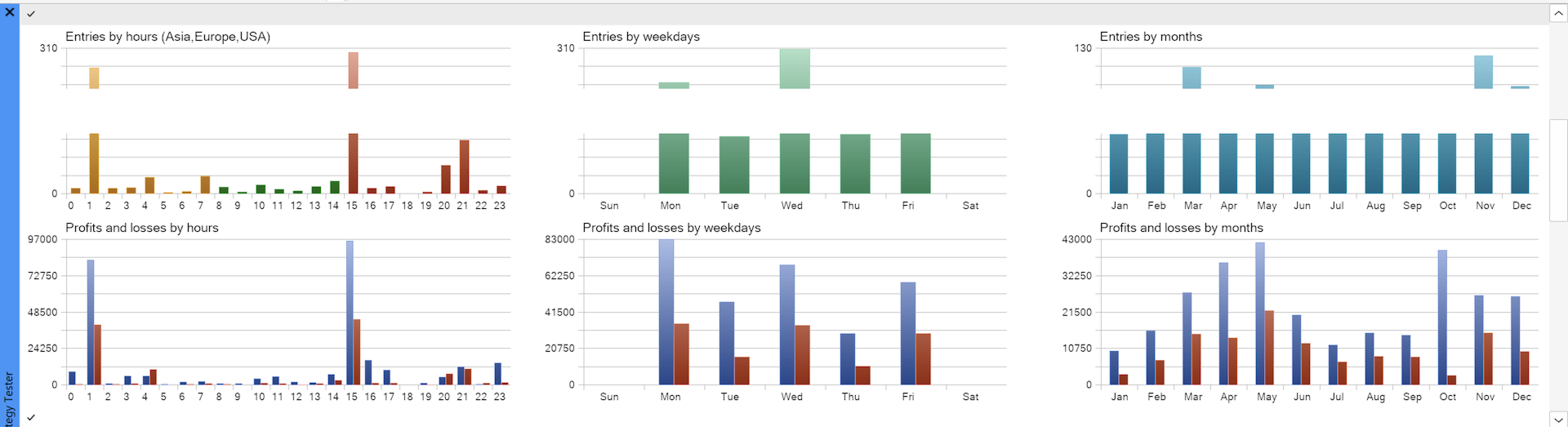Click the checkmark icon at bottom left
This screenshot has width=1568, height=427.
tap(31, 418)
